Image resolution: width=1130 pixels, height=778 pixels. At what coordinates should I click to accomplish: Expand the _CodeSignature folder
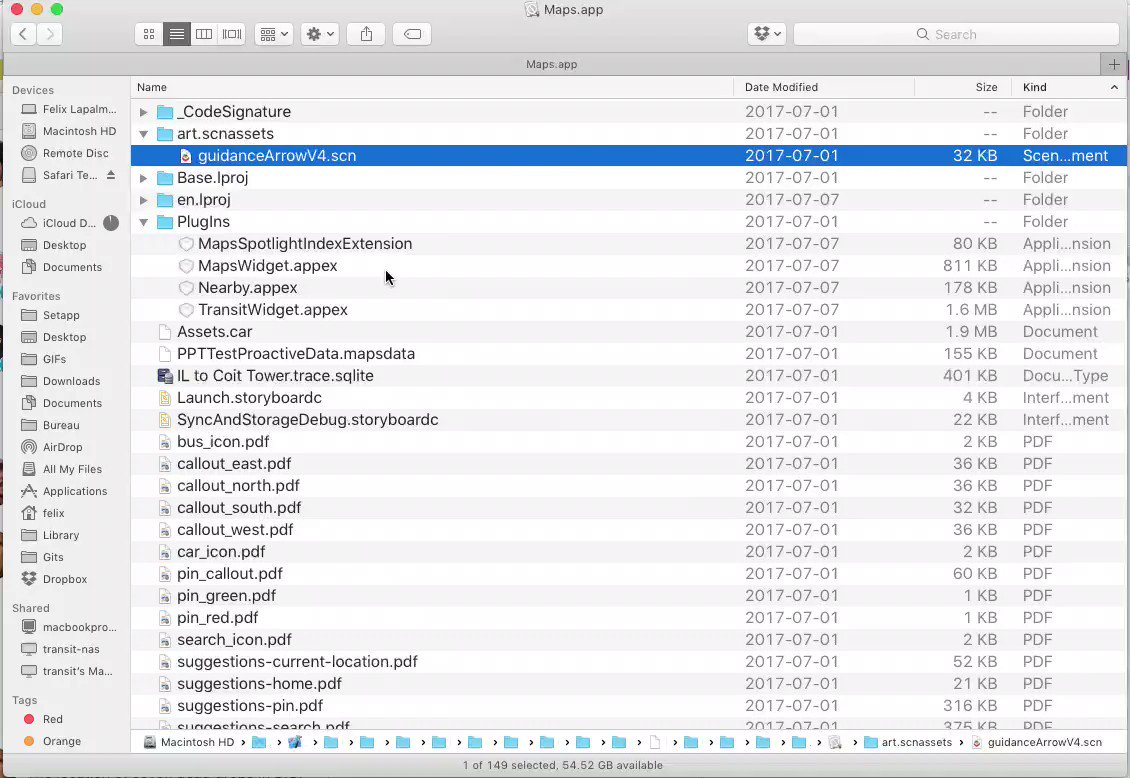143,112
